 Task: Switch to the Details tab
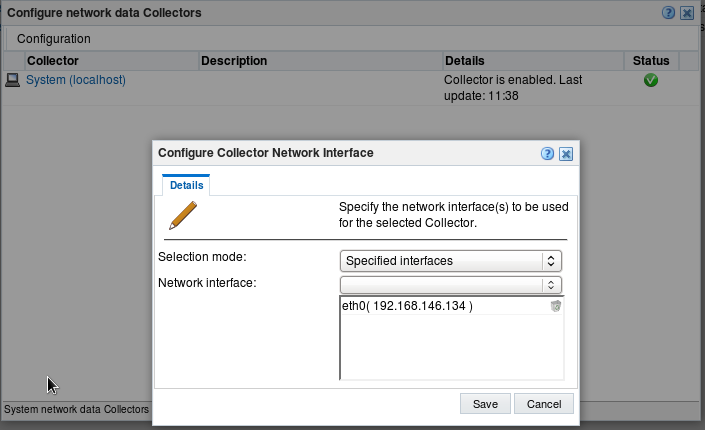pyautogui.click(x=186, y=185)
